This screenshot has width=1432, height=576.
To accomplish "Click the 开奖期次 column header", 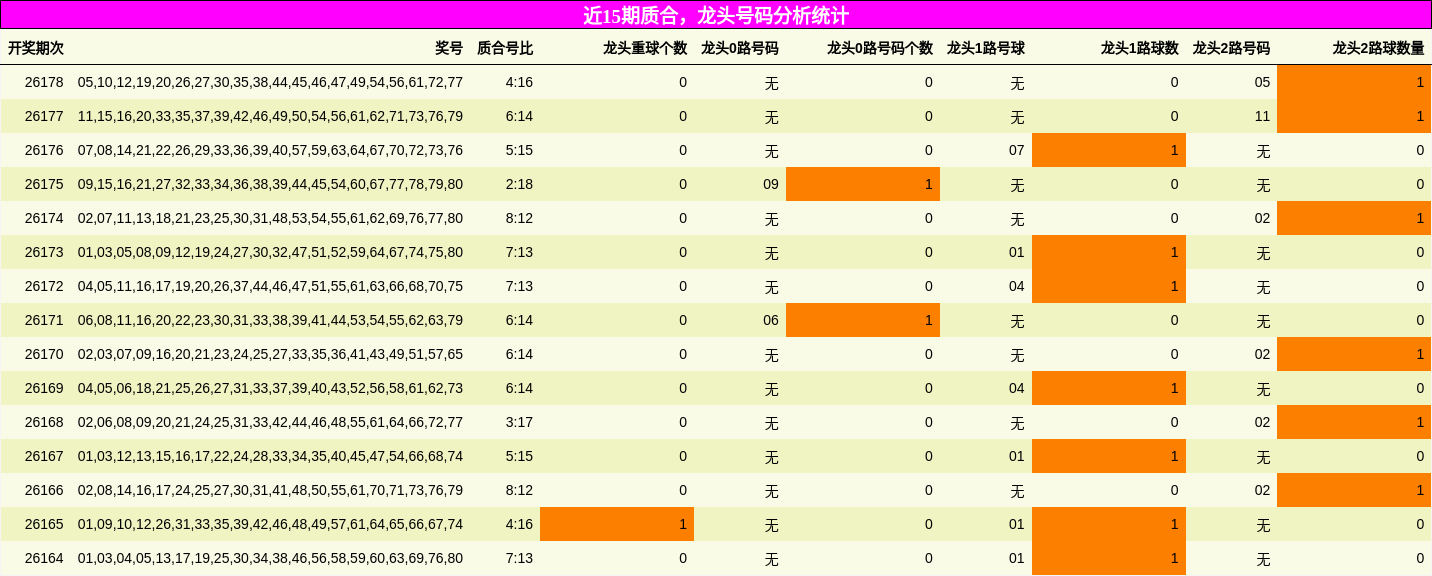I will (36, 48).
